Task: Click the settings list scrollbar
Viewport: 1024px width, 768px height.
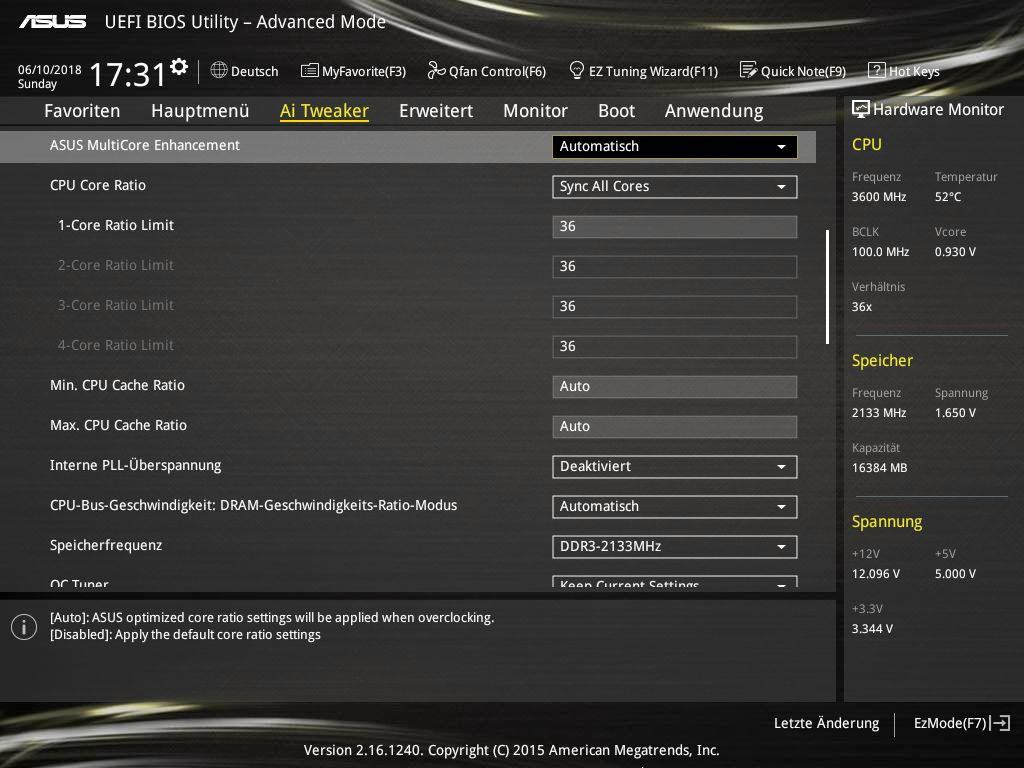Action: click(827, 286)
